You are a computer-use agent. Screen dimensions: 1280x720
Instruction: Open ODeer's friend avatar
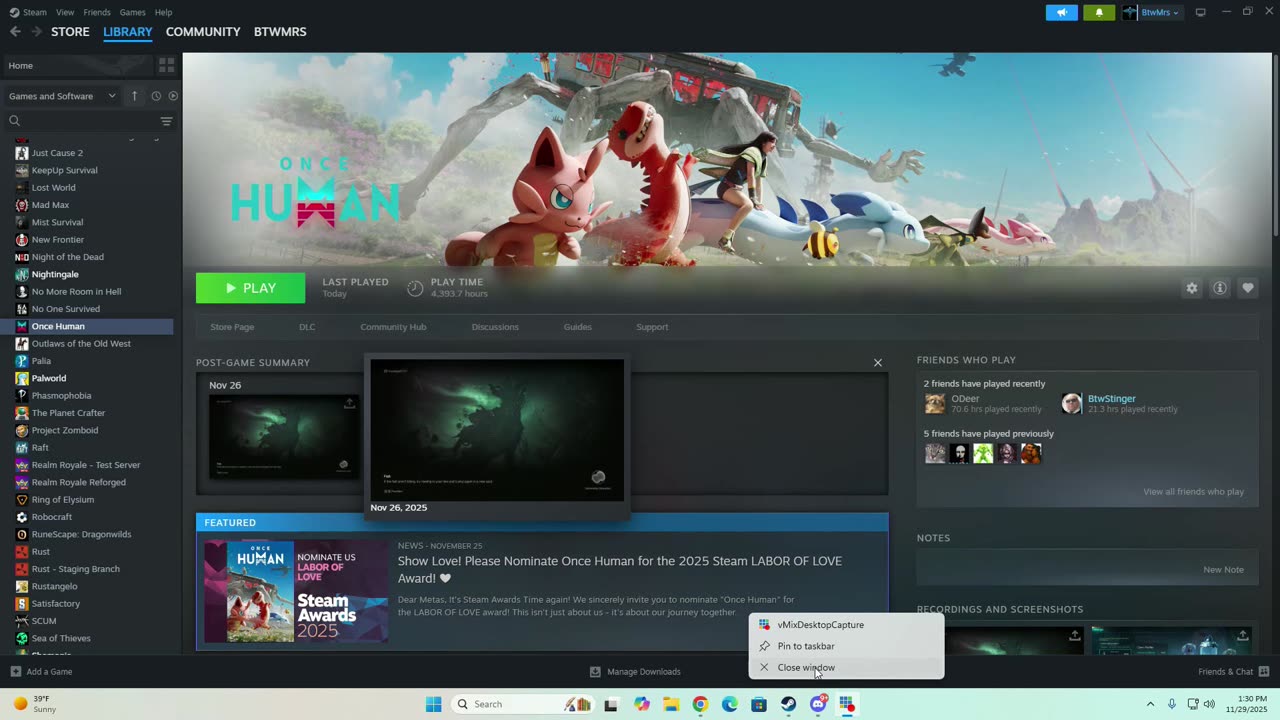point(935,403)
